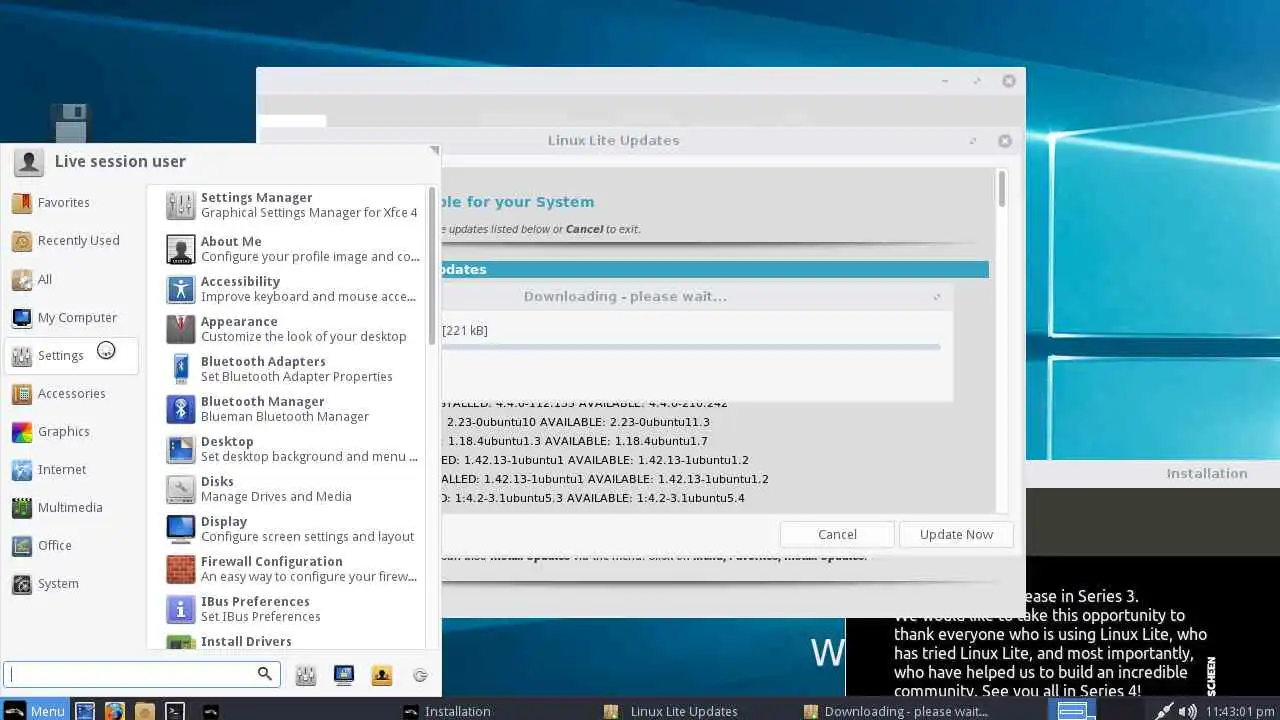1280x720 pixels.
Task: Select the Internet category
Action: point(72,470)
